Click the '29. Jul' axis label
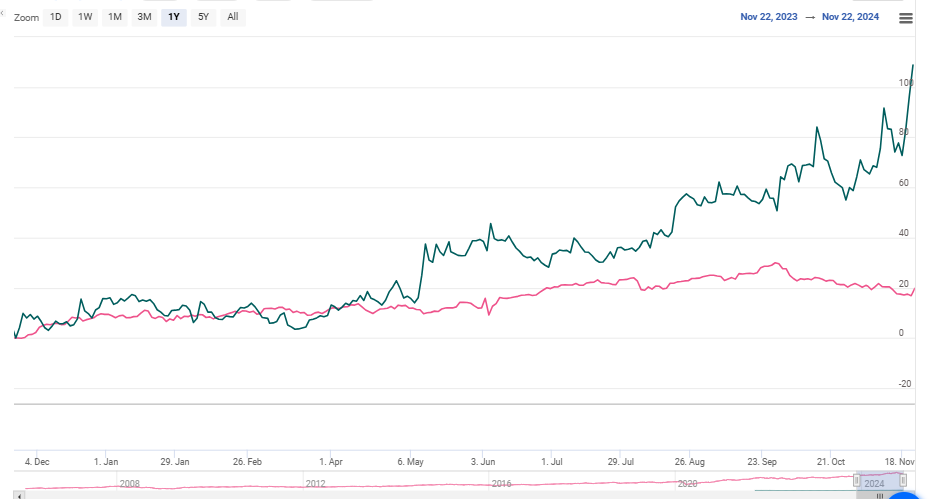Image resolution: width=931 pixels, height=499 pixels. [x=620, y=462]
